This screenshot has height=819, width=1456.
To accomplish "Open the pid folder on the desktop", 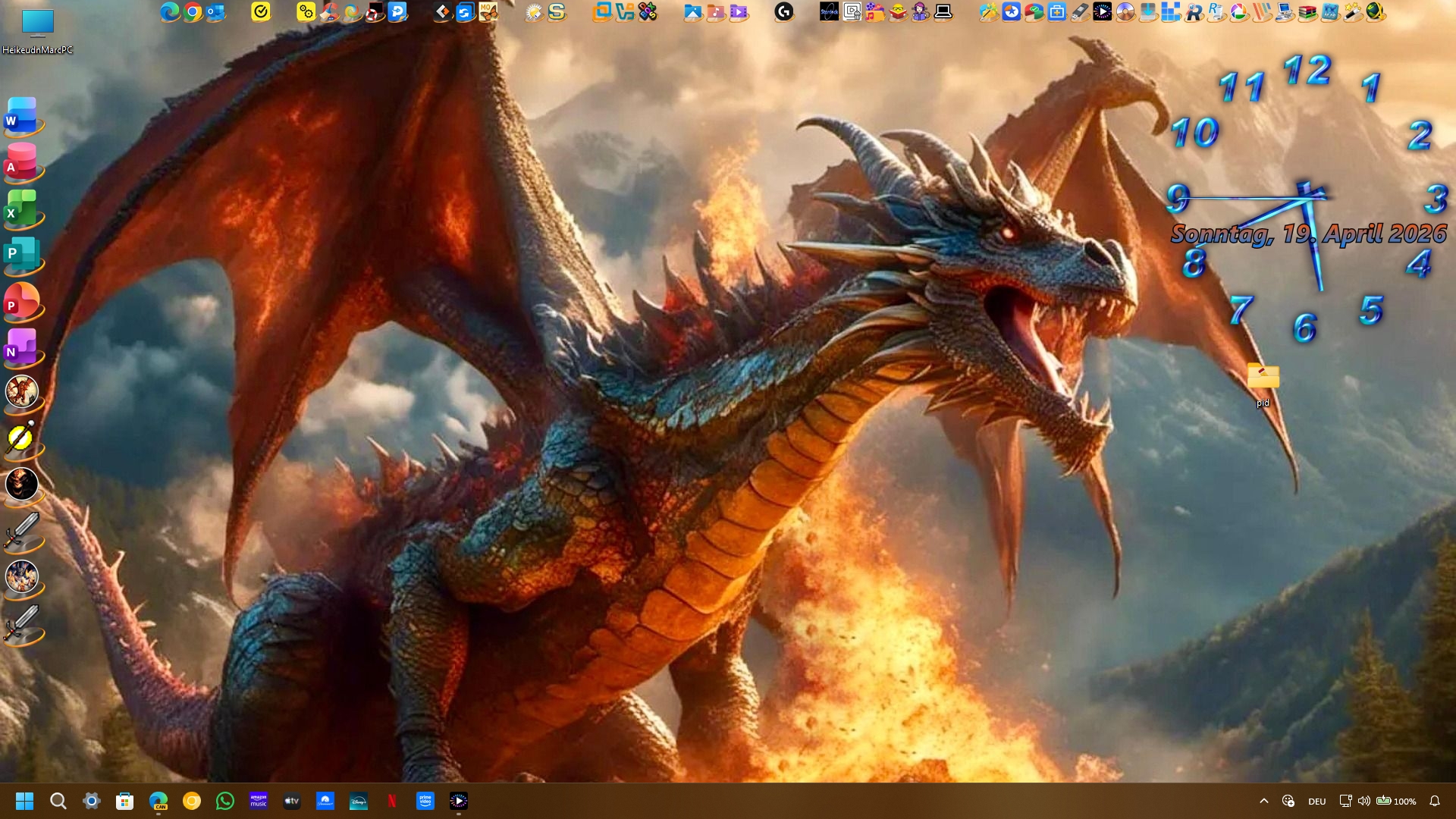I will pos(1263,378).
